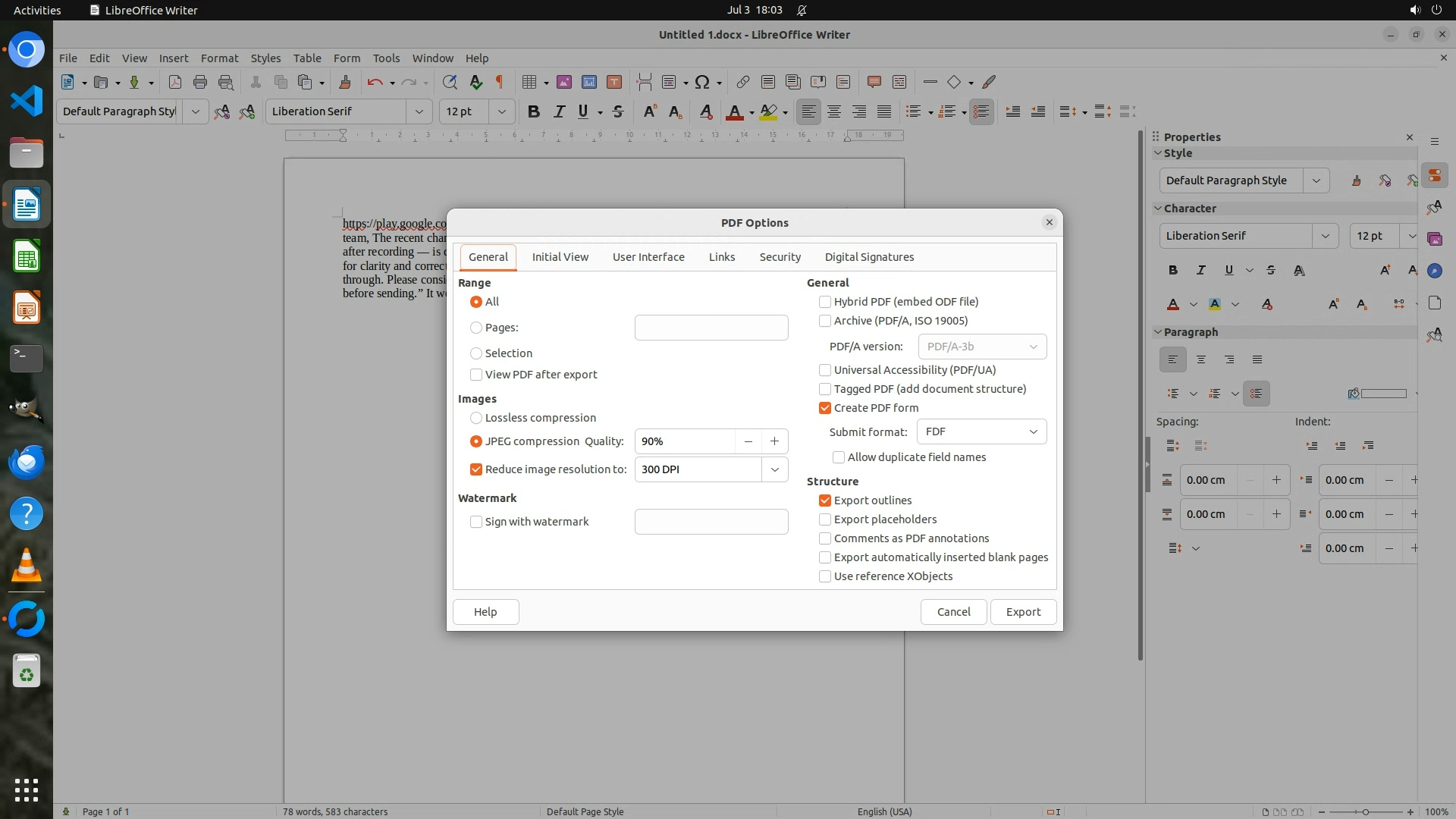Viewport: 1456px width, 819px height.
Task: Click the Print icon in toolbar
Action: 200,82
